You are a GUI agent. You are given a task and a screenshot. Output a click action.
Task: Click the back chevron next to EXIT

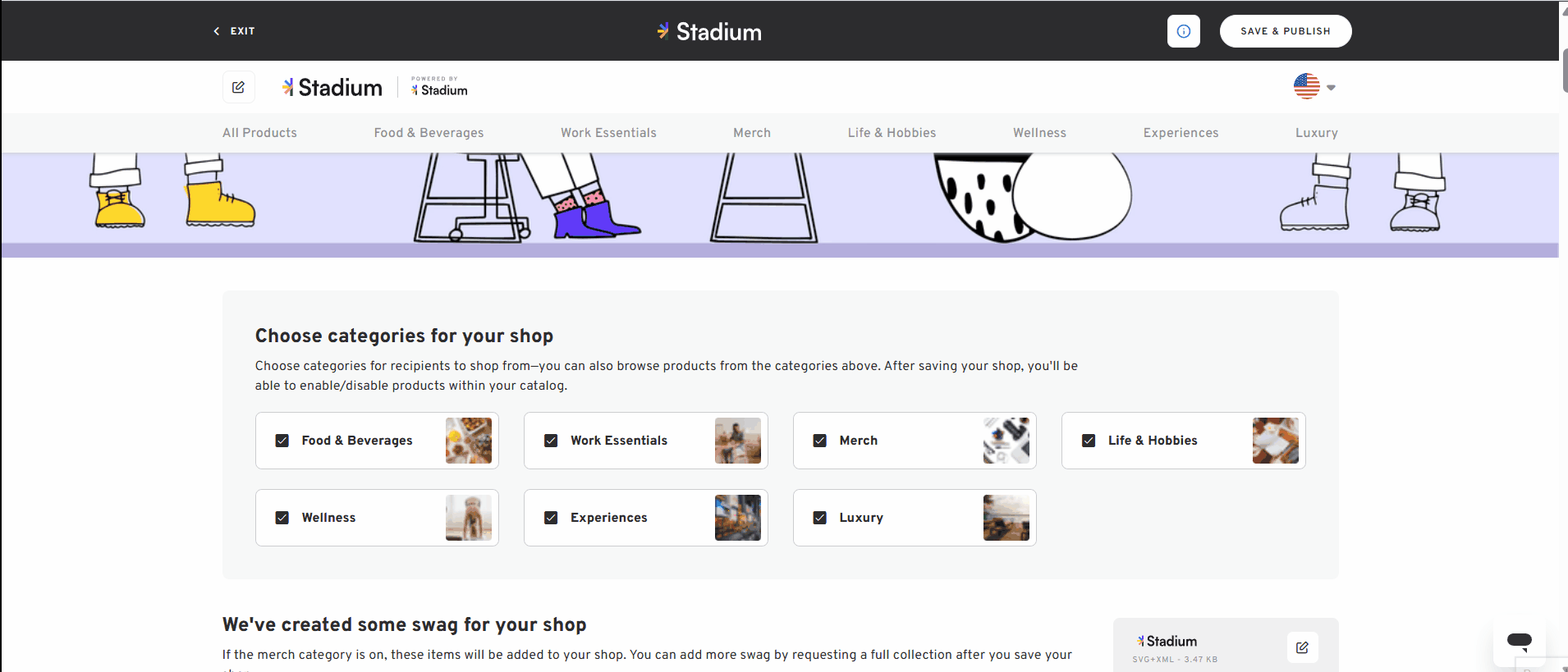tap(216, 30)
